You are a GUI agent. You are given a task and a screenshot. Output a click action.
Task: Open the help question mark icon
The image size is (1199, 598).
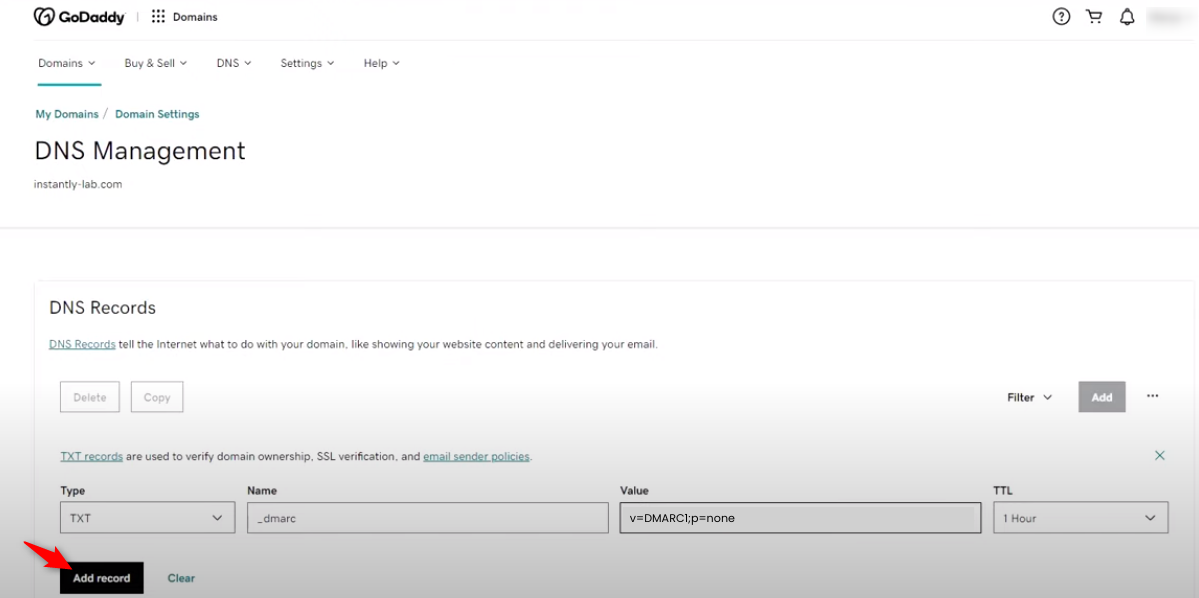[1061, 17]
